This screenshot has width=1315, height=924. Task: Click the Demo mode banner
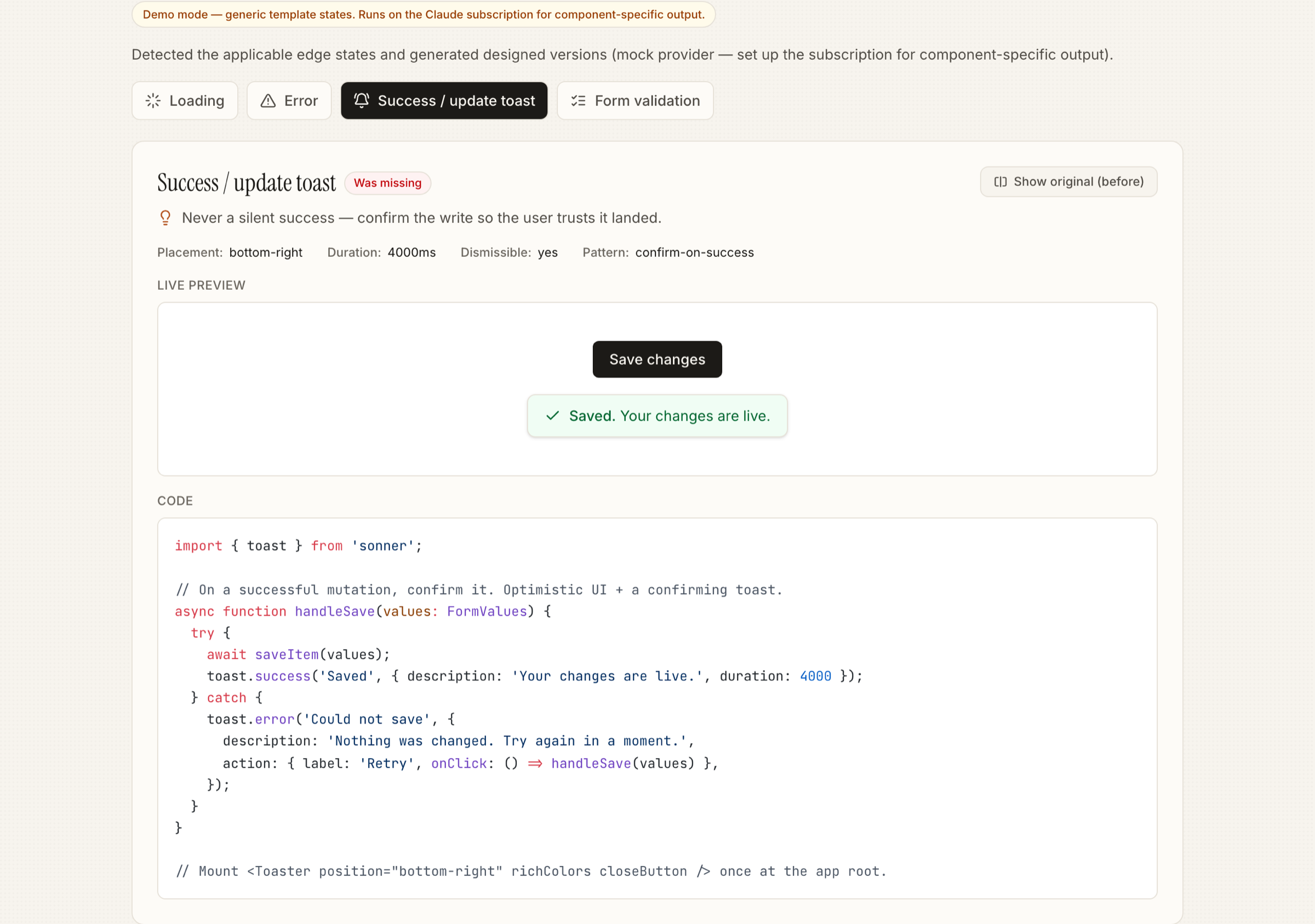pyautogui.click(x=423, y=14)
